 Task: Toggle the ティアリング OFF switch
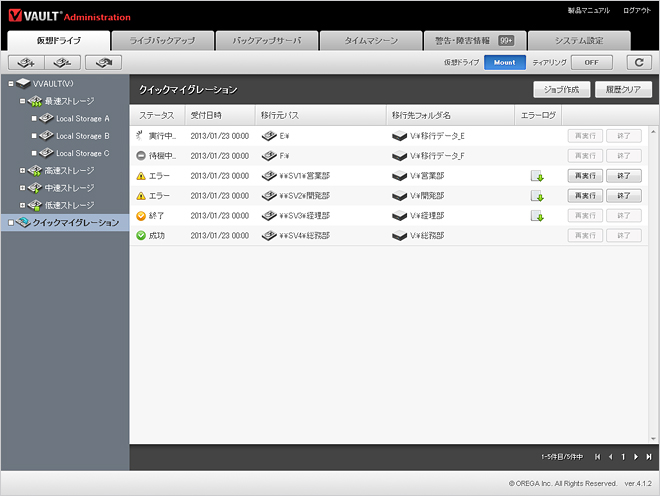591,62
